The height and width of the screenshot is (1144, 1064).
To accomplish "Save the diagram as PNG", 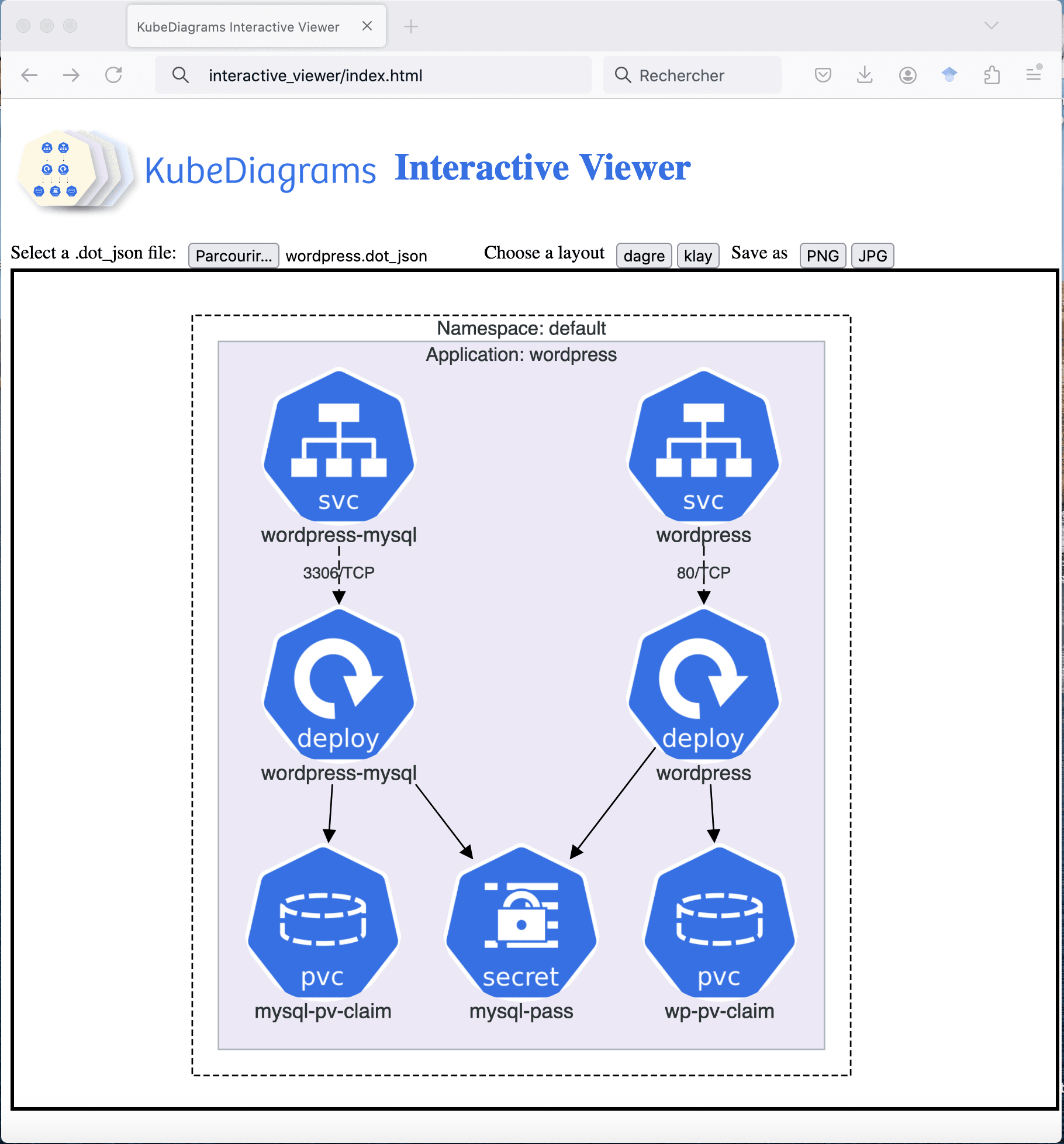I will (823, 255).
